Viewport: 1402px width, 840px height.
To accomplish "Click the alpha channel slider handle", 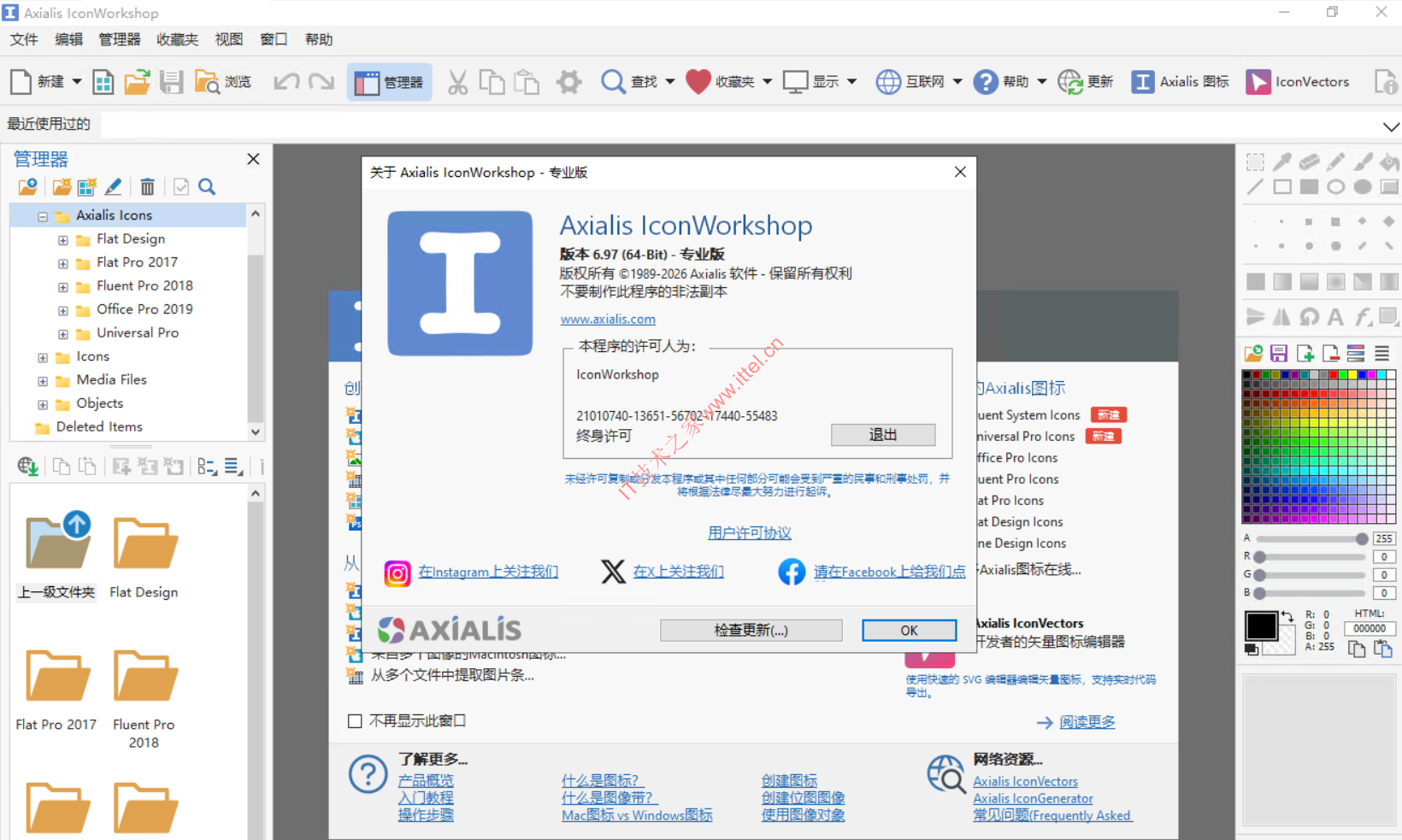I will point(1361,538).
